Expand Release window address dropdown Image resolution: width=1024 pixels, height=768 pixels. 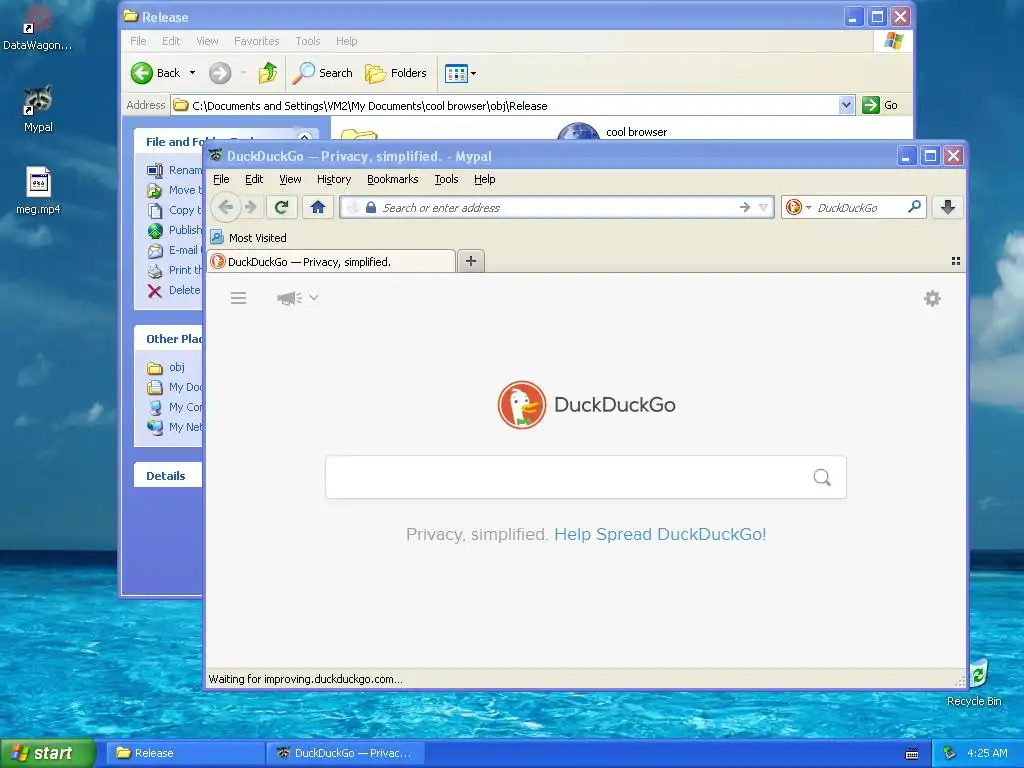[846, 105]
